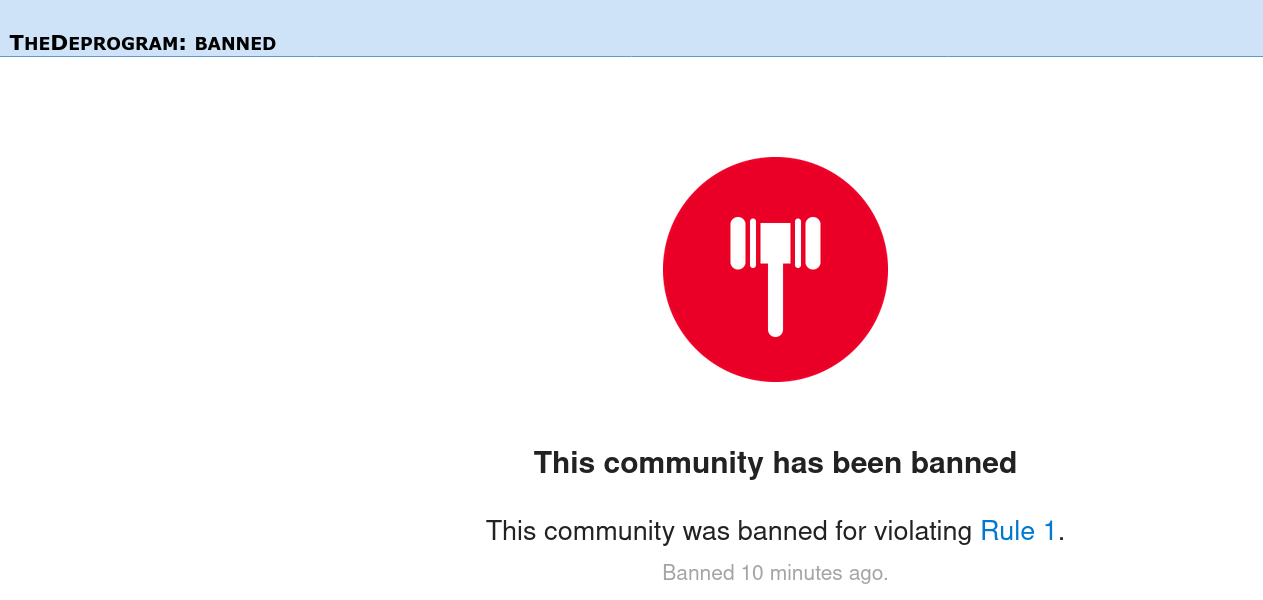The height and width of the screenshot is (600, 1263).
Task: Click "10 minutes ago" in the gray timestamp
Action: pos(812,573)
